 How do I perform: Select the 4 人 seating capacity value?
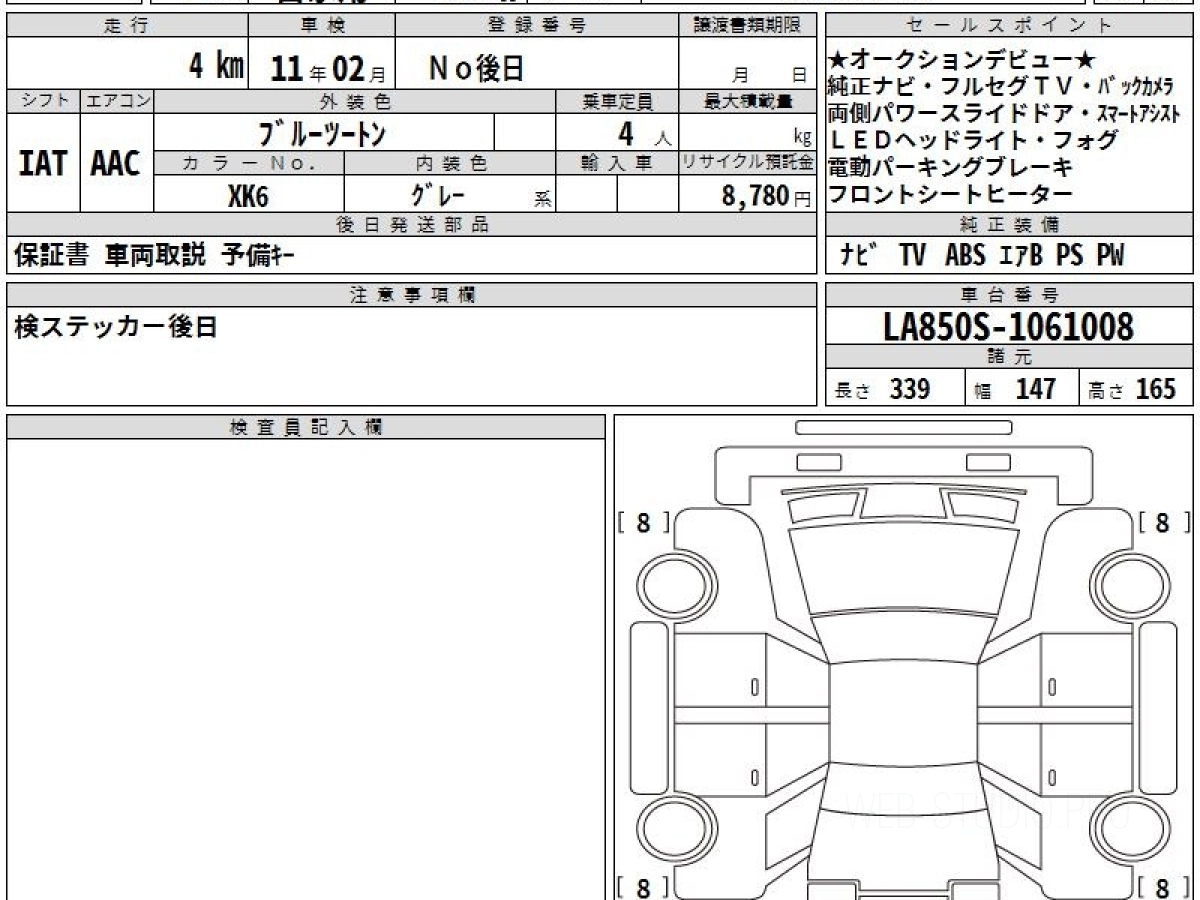tap(644, 132)
